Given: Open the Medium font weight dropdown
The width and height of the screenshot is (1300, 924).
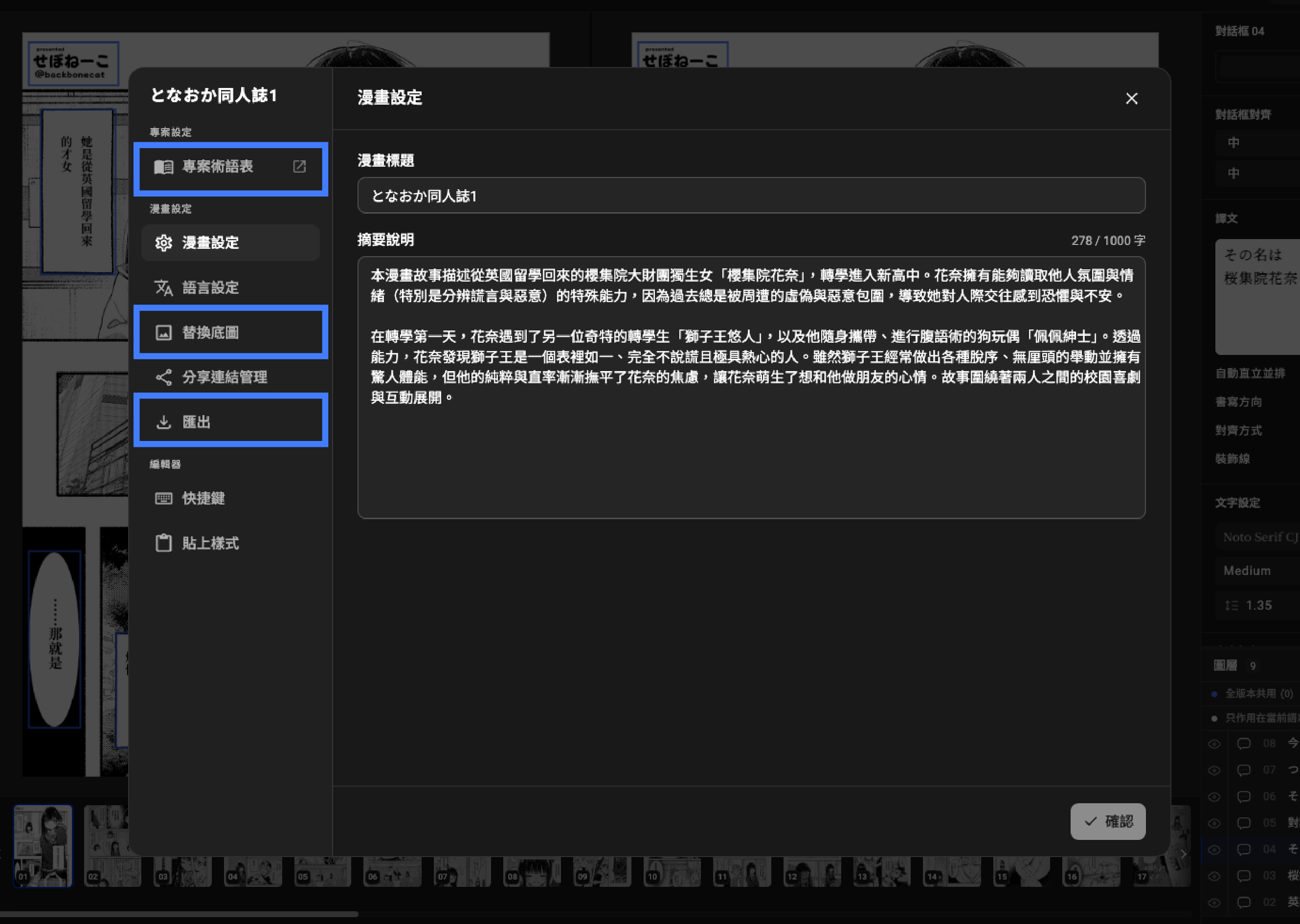Looking at the screenshot, I should pyautogui.click(x=1257, y=571).
